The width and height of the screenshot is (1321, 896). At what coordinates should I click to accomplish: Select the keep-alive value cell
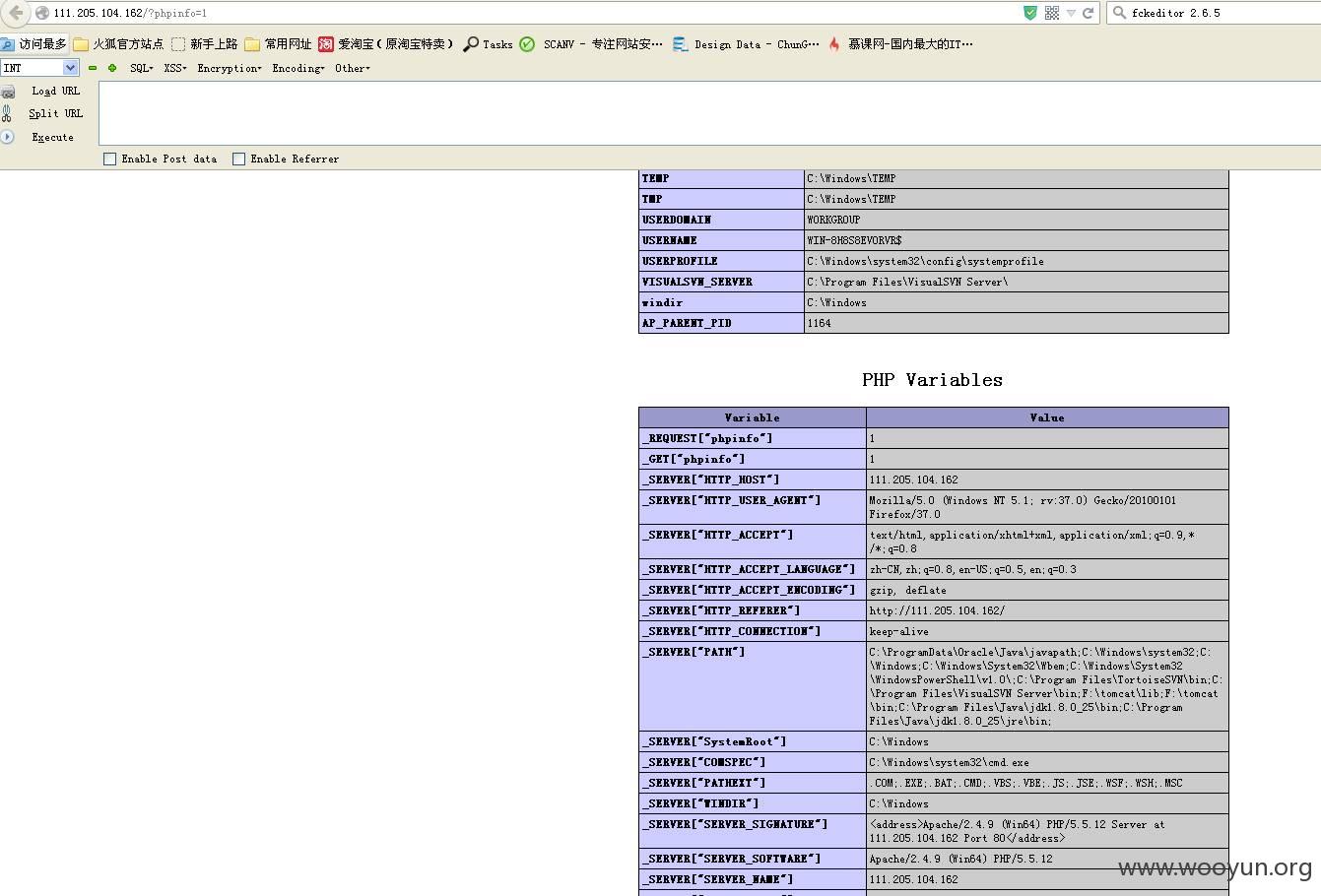[1047, 631]
